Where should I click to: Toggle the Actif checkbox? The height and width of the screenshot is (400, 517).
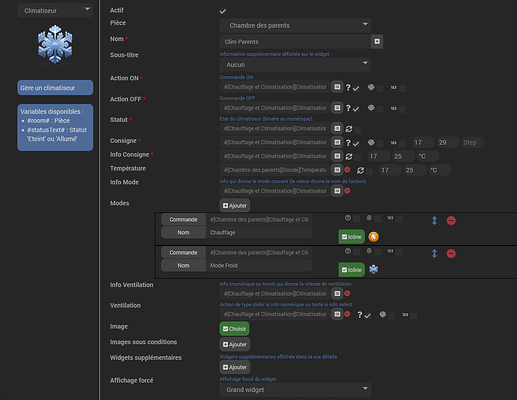(x=223, y=11)
